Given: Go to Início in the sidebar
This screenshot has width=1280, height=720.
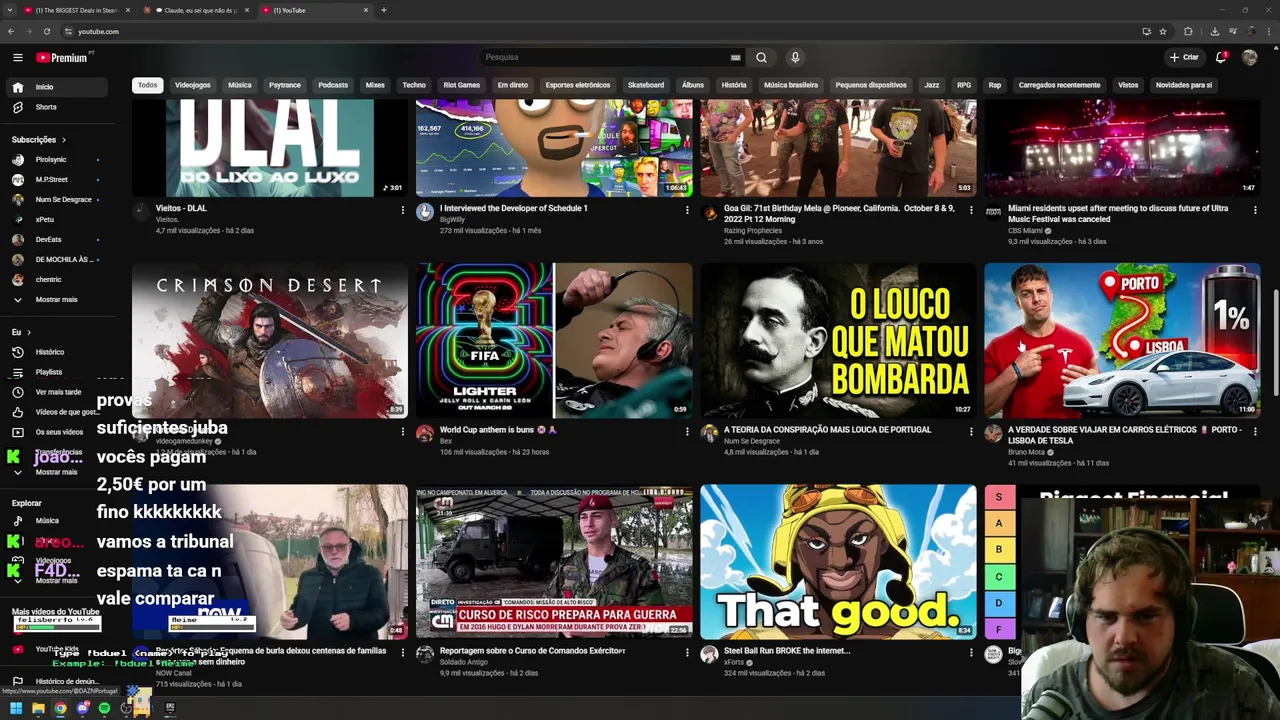Looking at the screenshot, I should click(55, 87).
